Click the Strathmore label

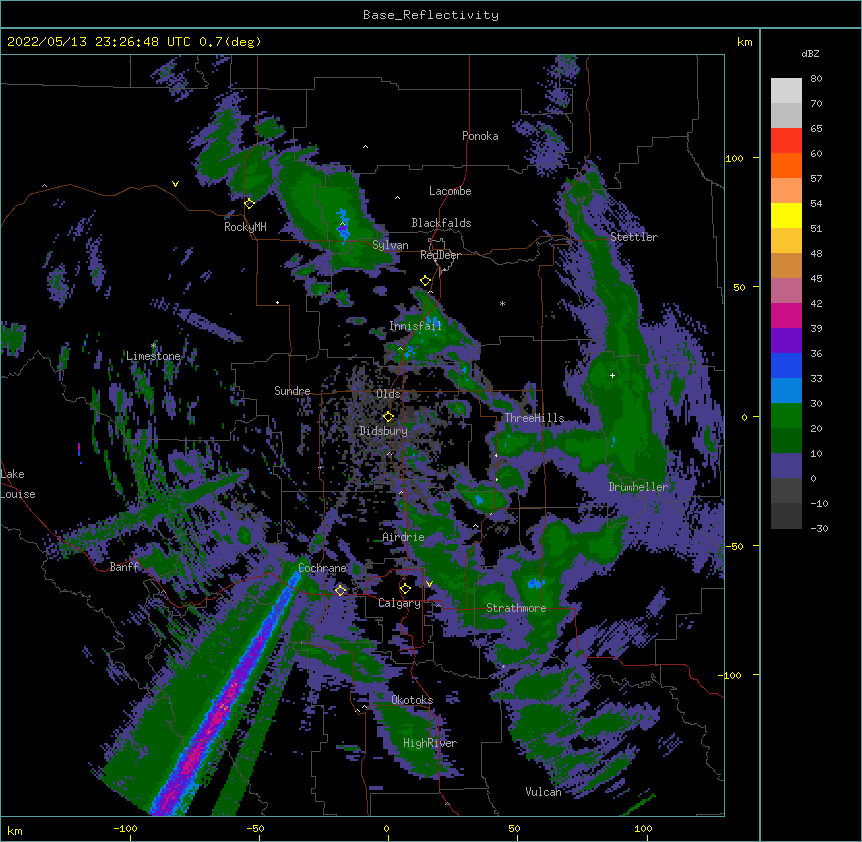pos(516,608)
